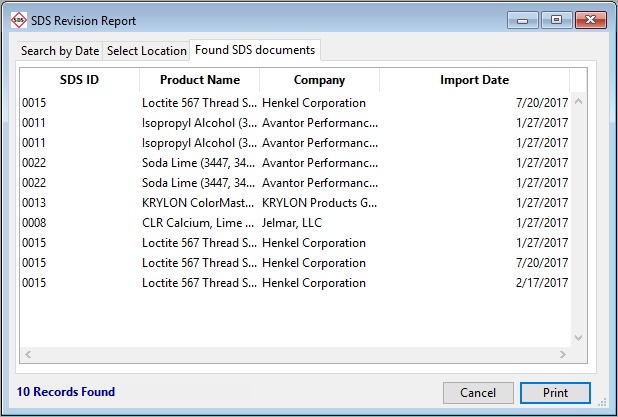Click the SDS application icon in title bar
The image size is (618, 417).
(x=17, y=20)
